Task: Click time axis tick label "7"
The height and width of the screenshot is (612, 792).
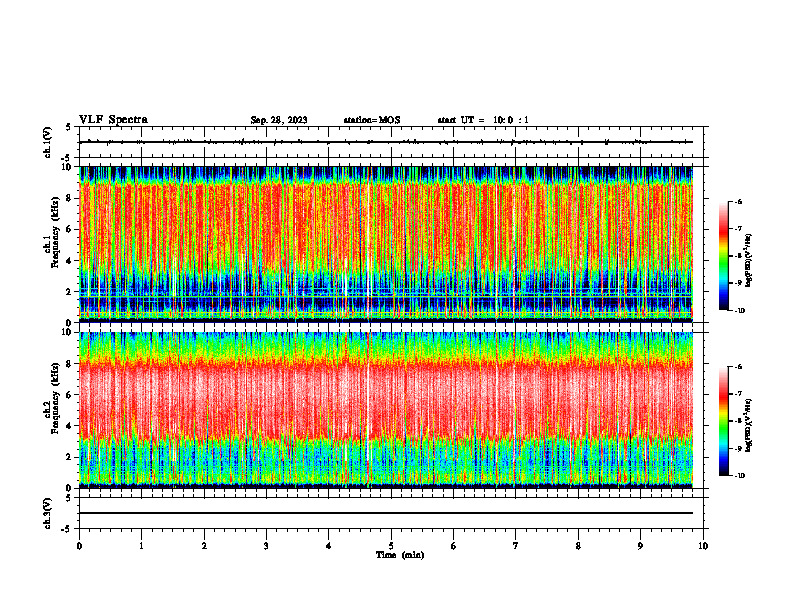Action: [x=516, y=546]
